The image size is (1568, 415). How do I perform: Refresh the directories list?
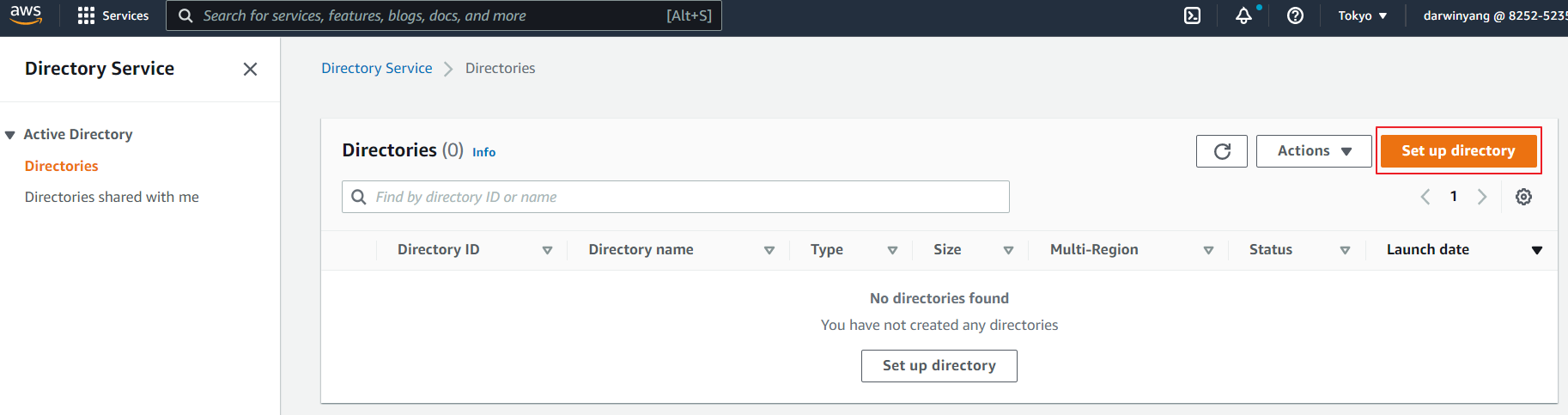pyautogui.click(x=1221, y=151)
